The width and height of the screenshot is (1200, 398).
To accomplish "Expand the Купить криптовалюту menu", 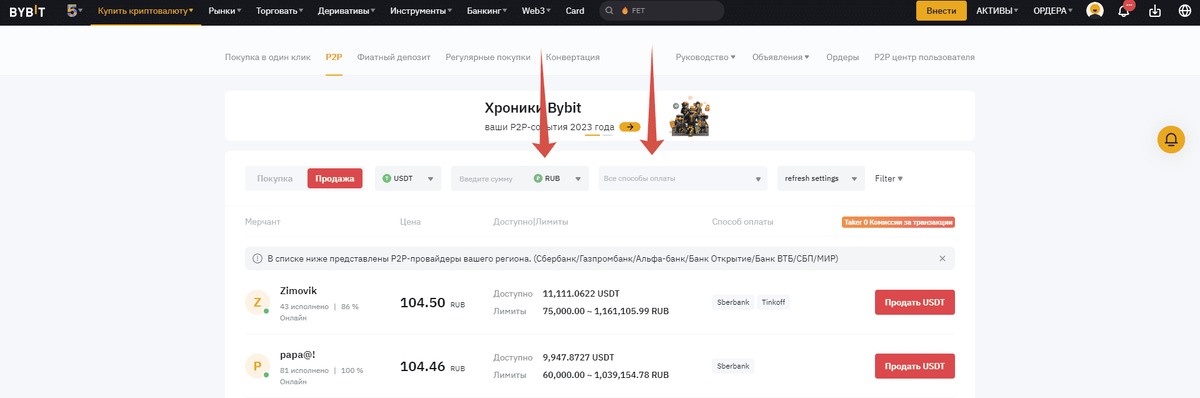I will click(x=146, y=11).
